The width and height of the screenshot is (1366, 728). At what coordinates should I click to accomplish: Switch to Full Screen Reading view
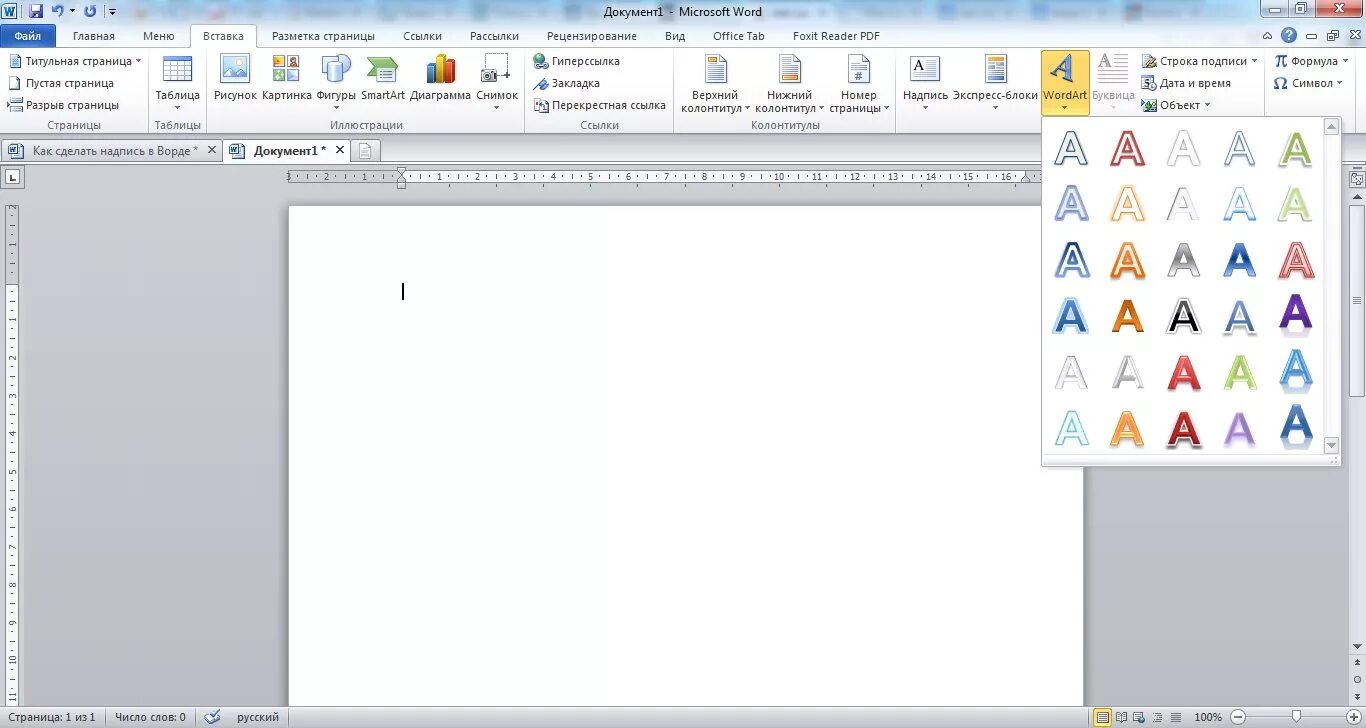click(1122, 717)
